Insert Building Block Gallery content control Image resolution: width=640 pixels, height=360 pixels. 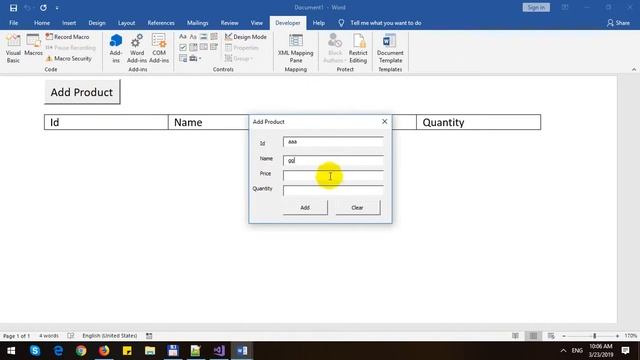pos(213,37)
